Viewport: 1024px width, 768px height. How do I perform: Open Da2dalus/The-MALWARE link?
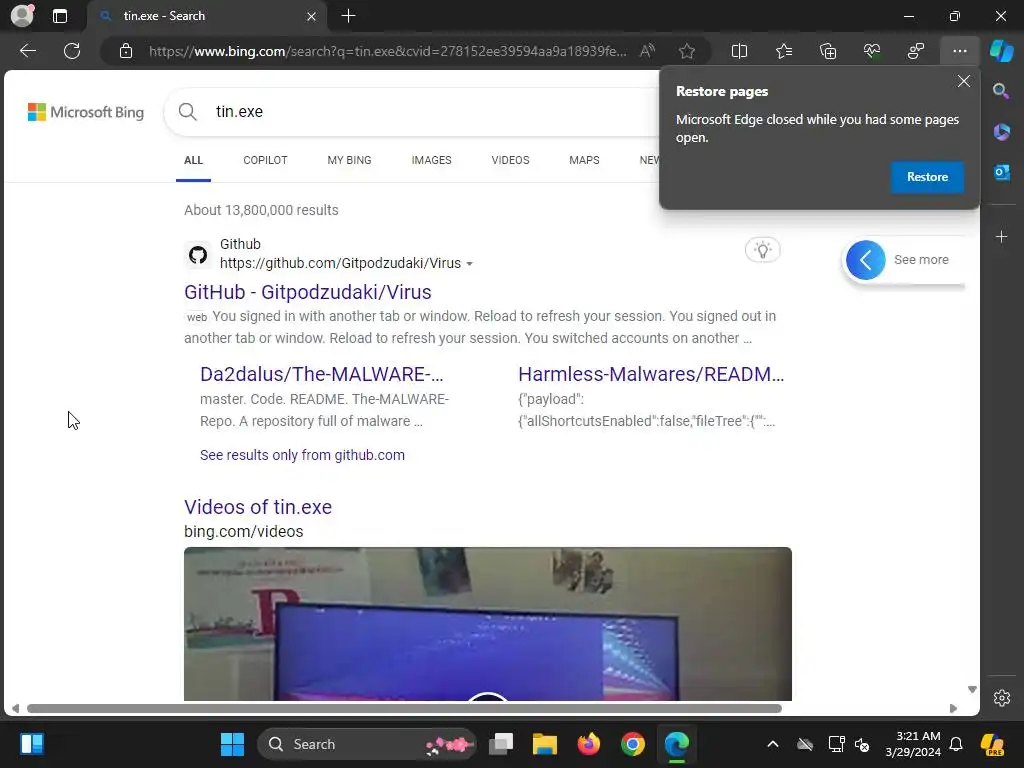pos(321,374)
